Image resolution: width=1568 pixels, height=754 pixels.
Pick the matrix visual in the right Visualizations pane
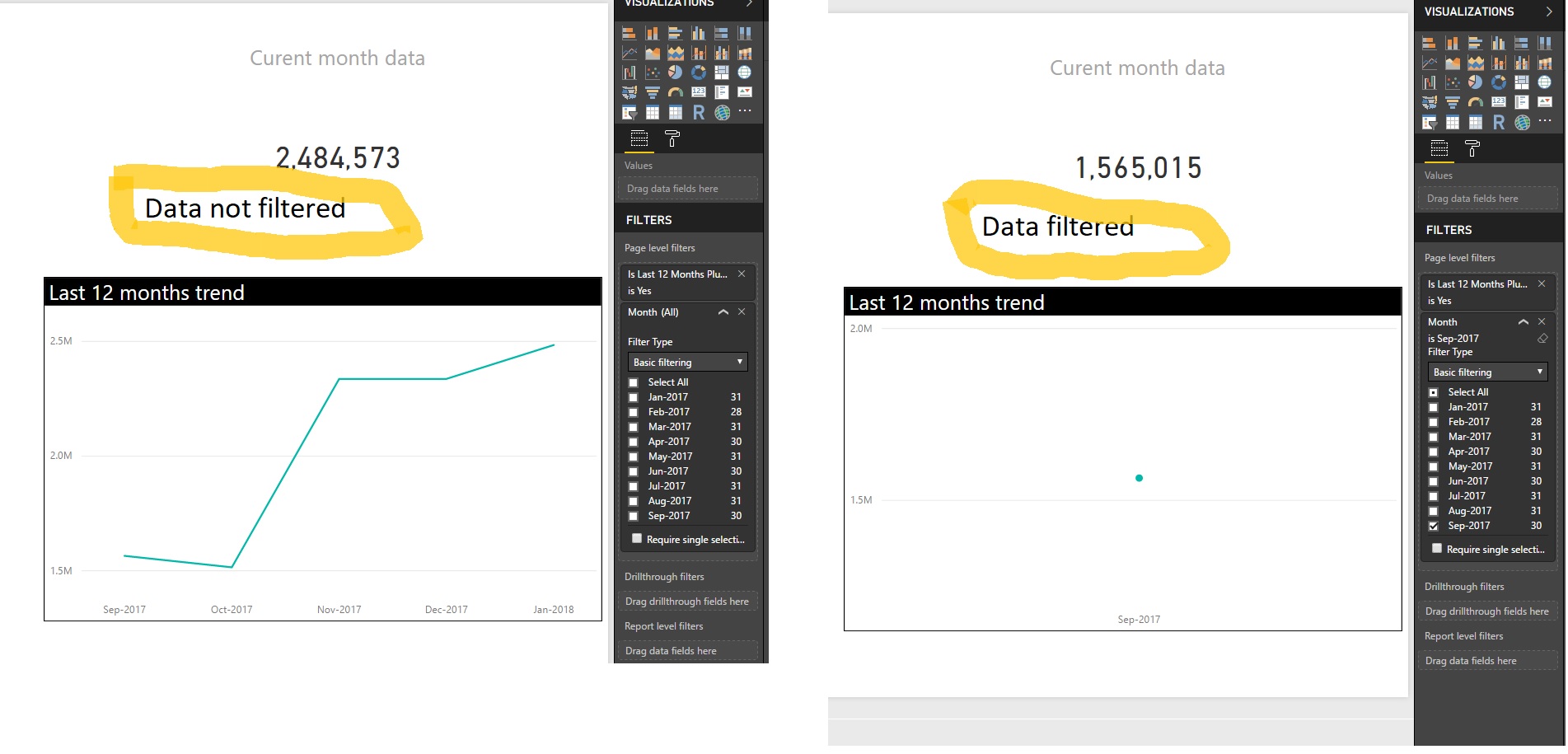1476,123
